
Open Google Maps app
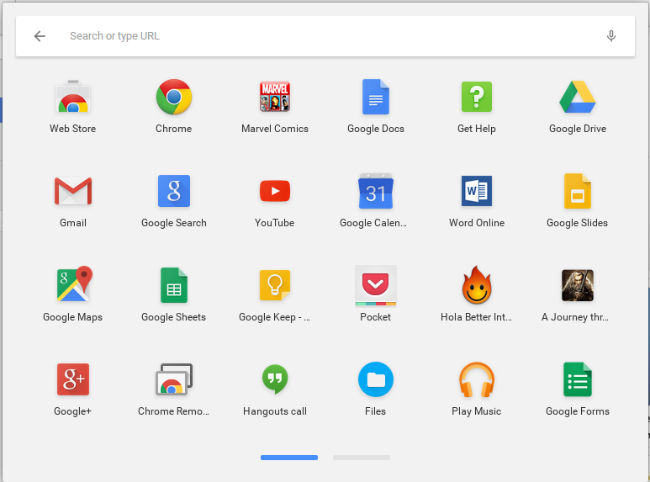click(74, 284)
